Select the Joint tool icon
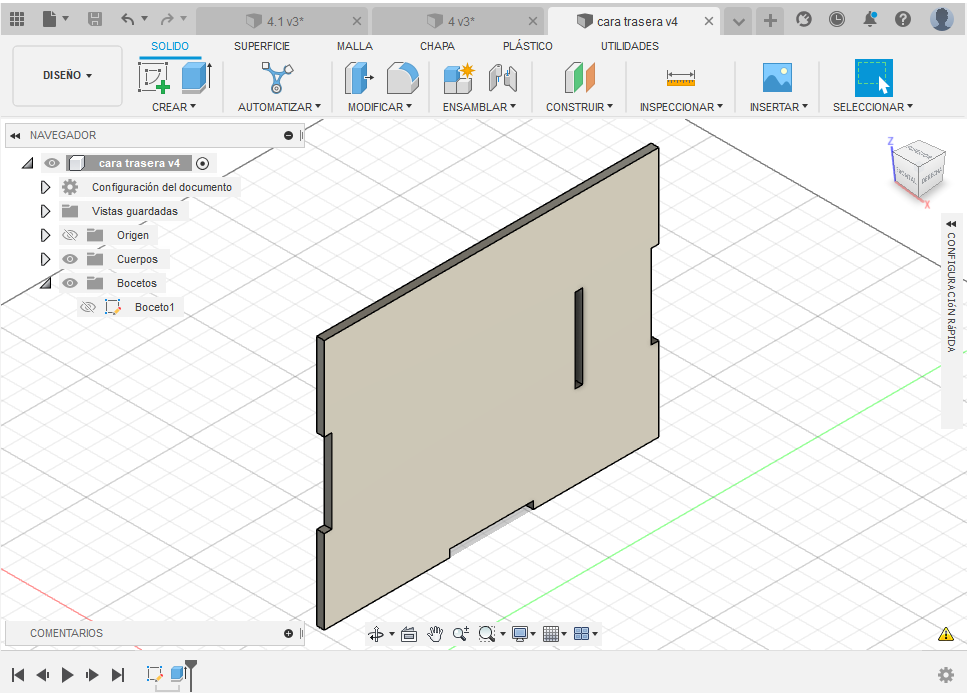This screenshot has width=967, height=693. point(503,77)
